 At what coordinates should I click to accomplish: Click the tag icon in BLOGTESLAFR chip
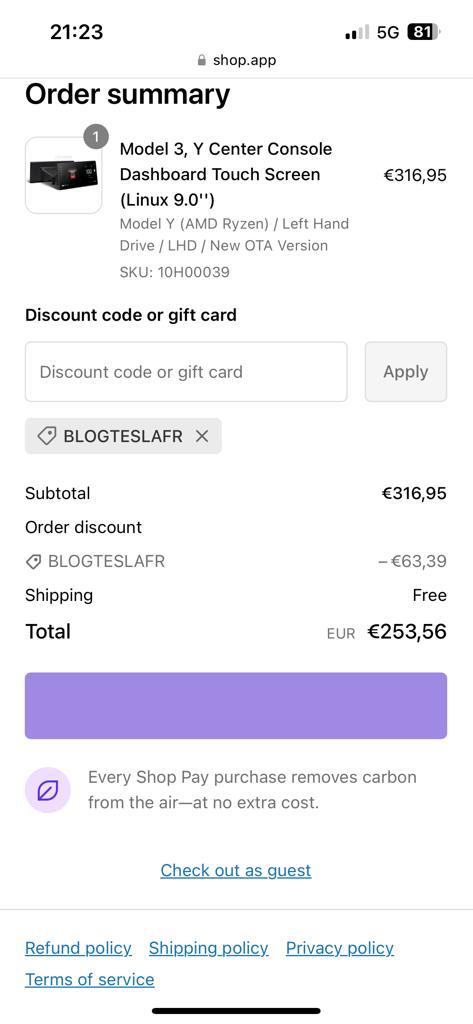46,436
